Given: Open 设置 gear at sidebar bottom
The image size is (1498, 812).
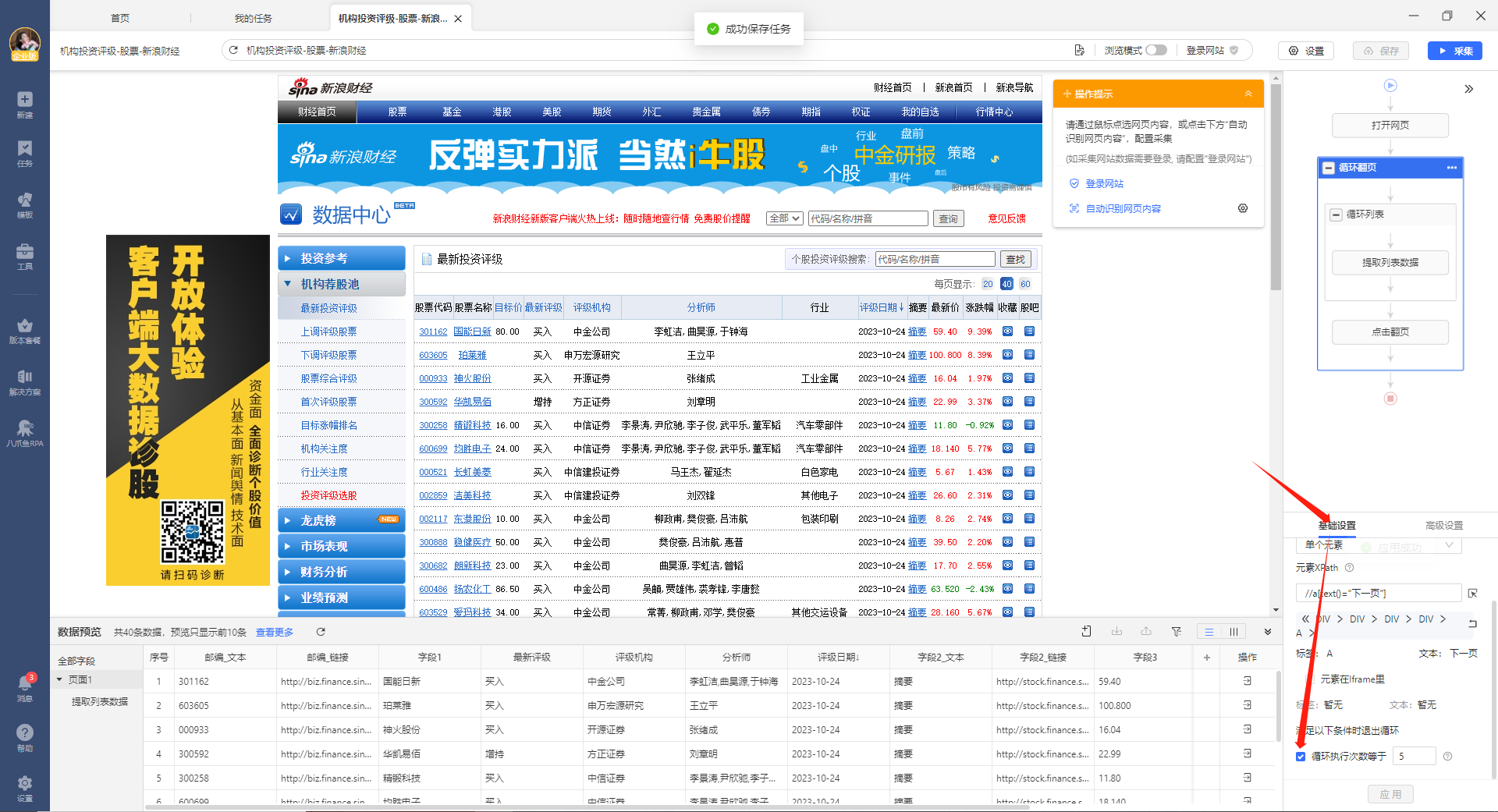Looking at the screenshot, I should (x=25, y=788).
